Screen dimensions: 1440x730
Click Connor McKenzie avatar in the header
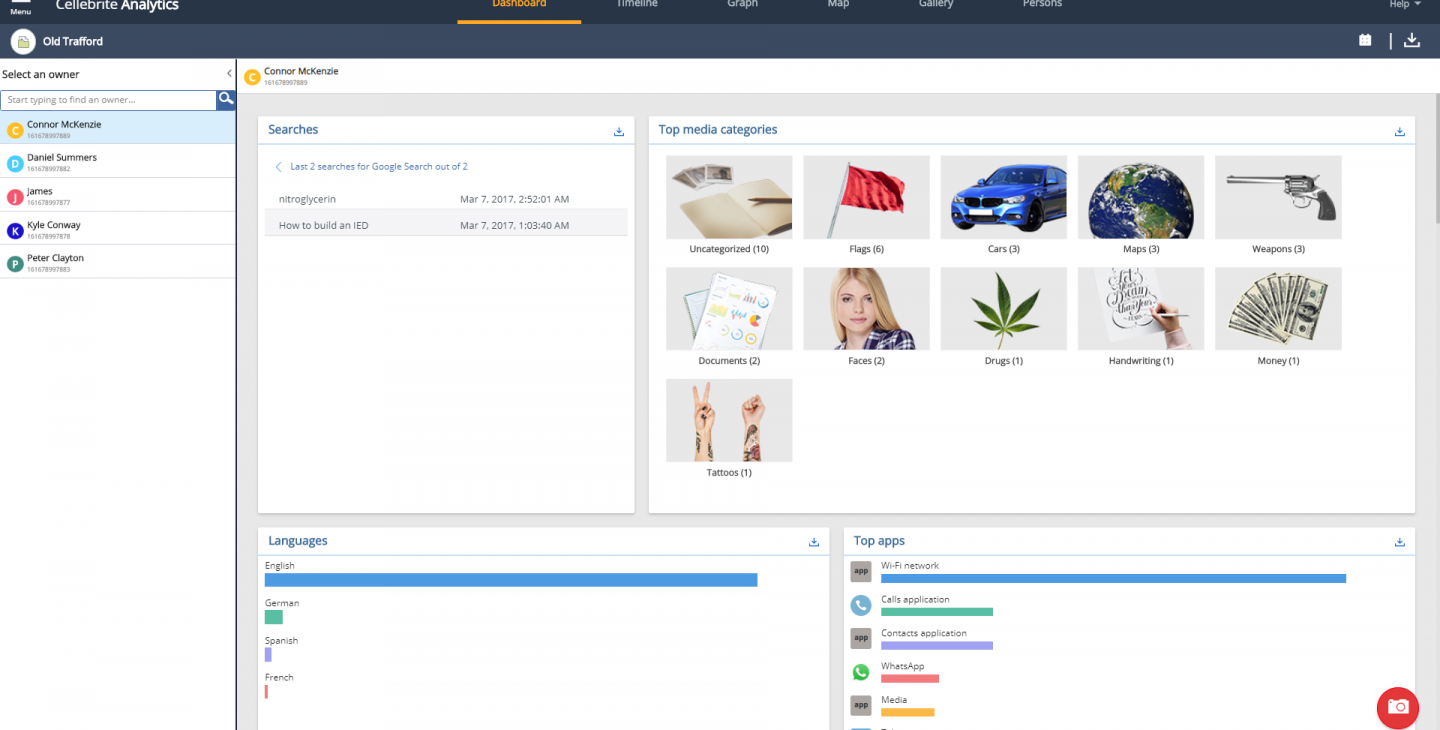(252, 76)
